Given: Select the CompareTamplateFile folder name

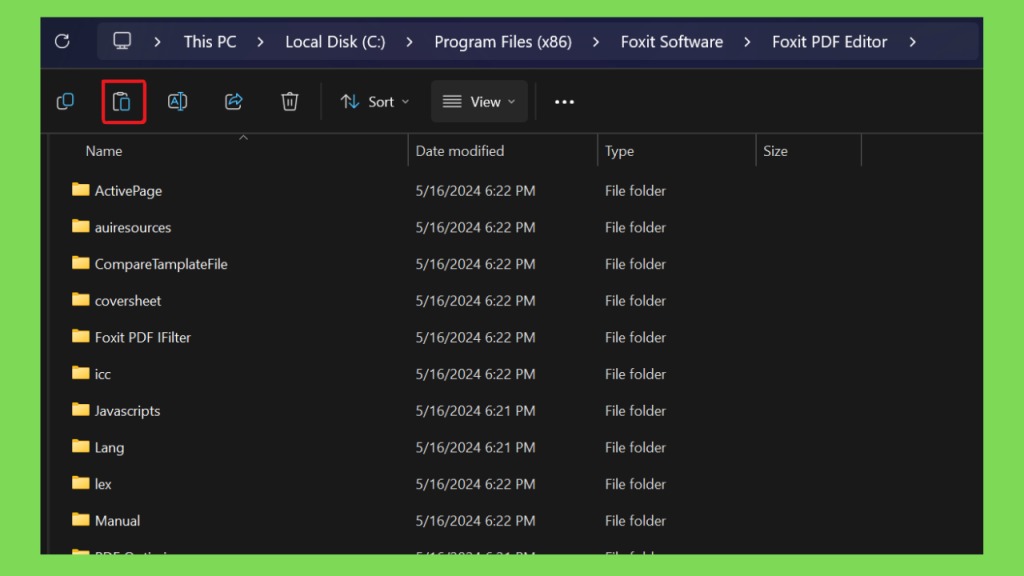Looking at the screenshot, I should point(161,264).
